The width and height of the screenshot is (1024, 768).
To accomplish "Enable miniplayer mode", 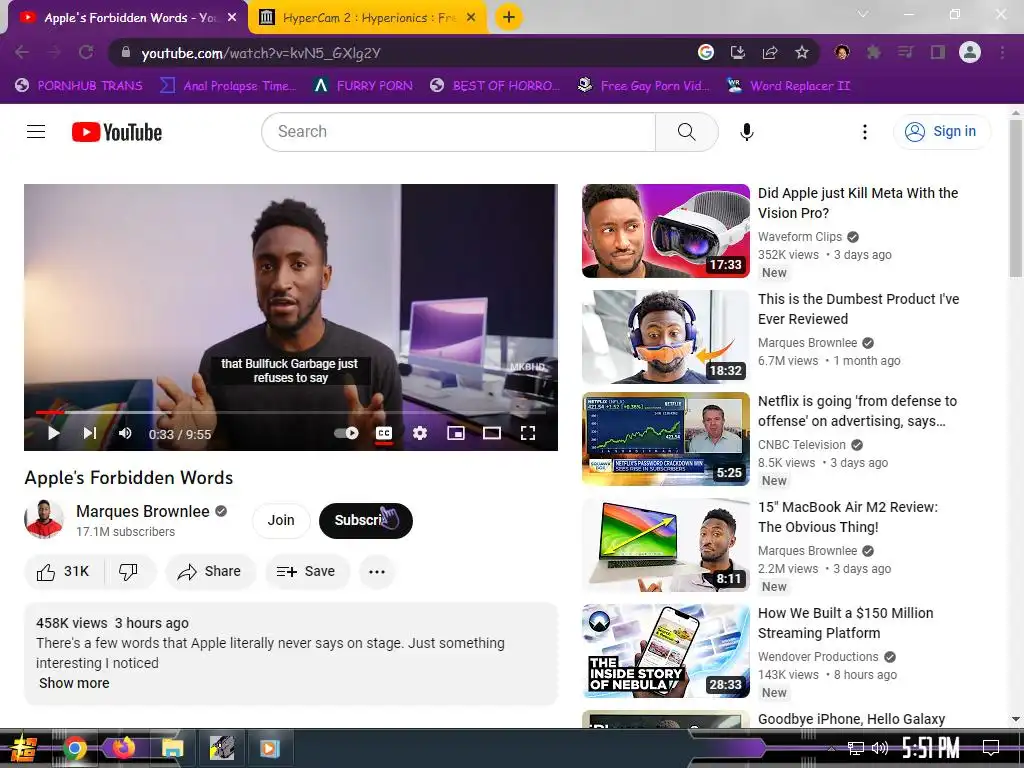I will (x=456, y=433).
